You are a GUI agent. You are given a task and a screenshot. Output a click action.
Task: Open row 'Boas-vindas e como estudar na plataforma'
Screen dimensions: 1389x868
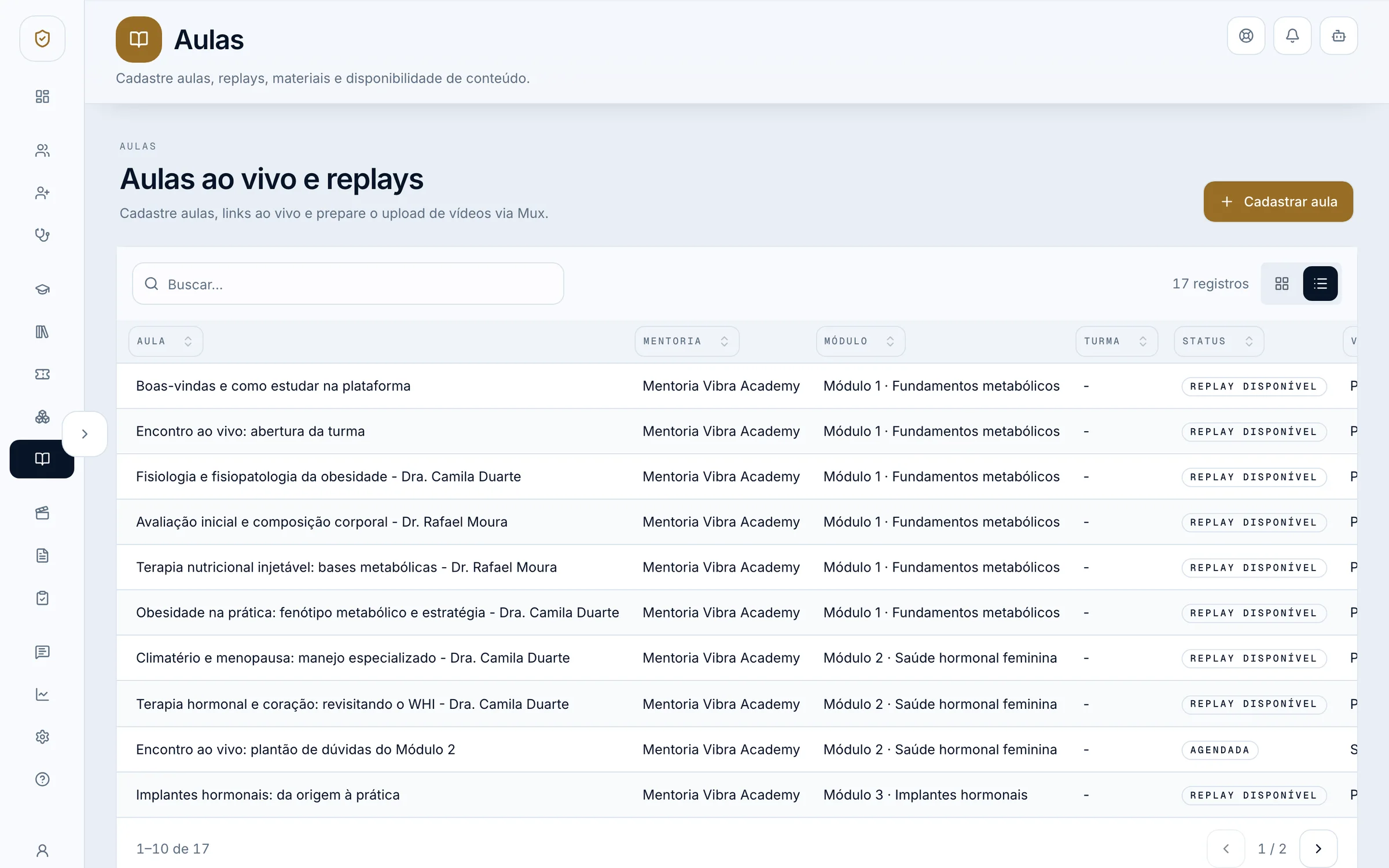[x=737, y=386]
